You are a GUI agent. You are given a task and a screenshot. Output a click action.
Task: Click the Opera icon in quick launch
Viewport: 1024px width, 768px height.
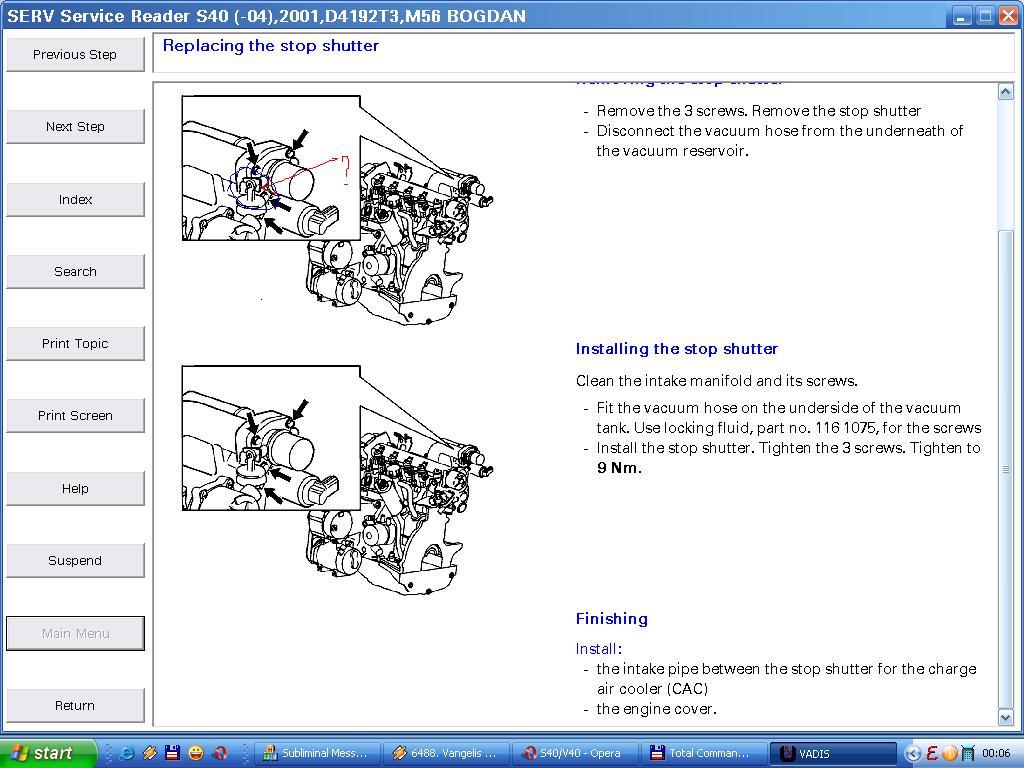tap(219, 753)
